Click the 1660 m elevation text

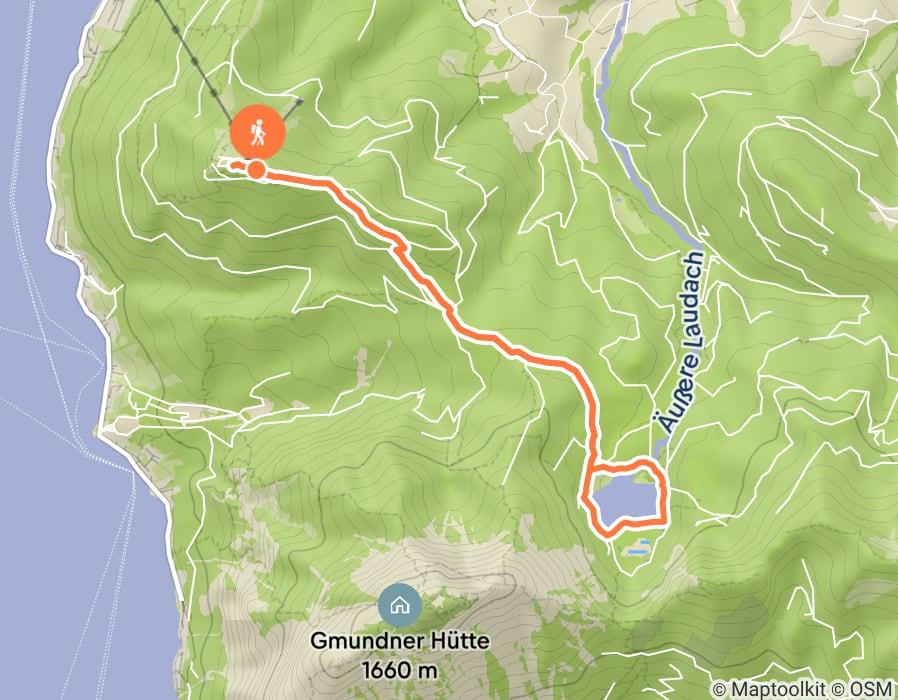pyautogui.click(x=399, y=669)
